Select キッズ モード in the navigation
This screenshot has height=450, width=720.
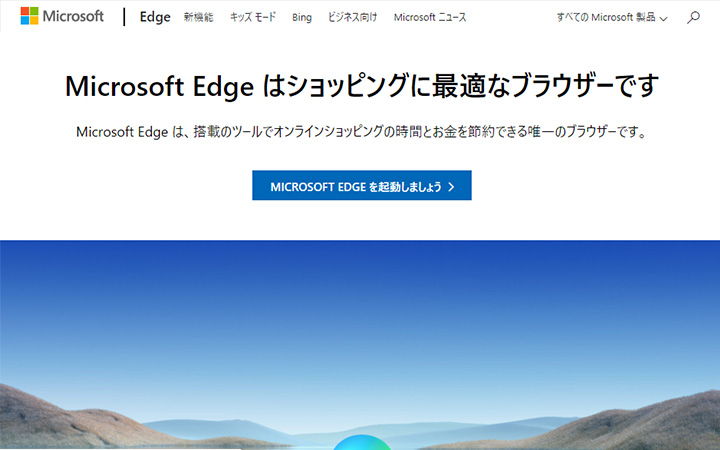(x=254, y=18)
